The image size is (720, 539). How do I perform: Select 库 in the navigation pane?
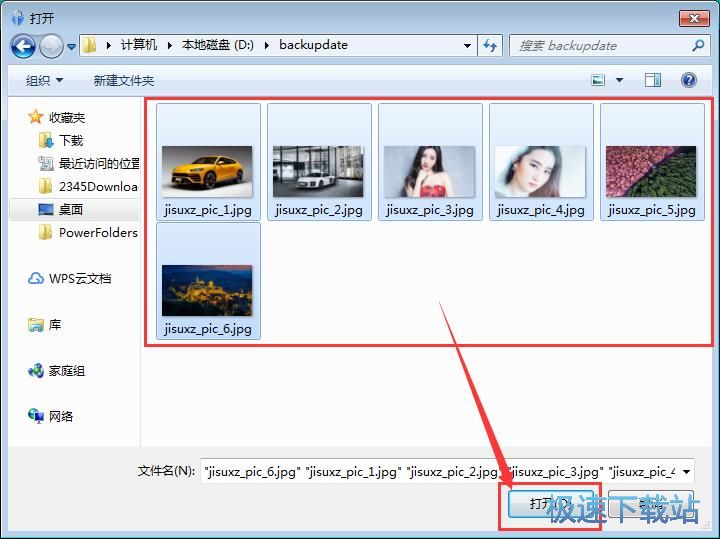(55, 325)
